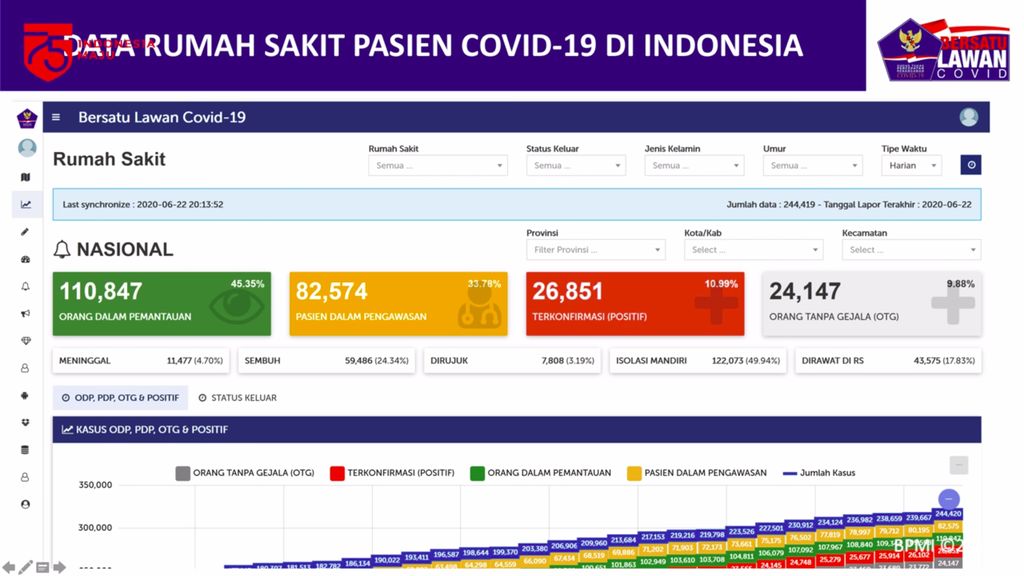Click the DIRUJUK 7,808 stat box
The height and width of the screenshot is (576, 1024).
[x=512, y=360]
